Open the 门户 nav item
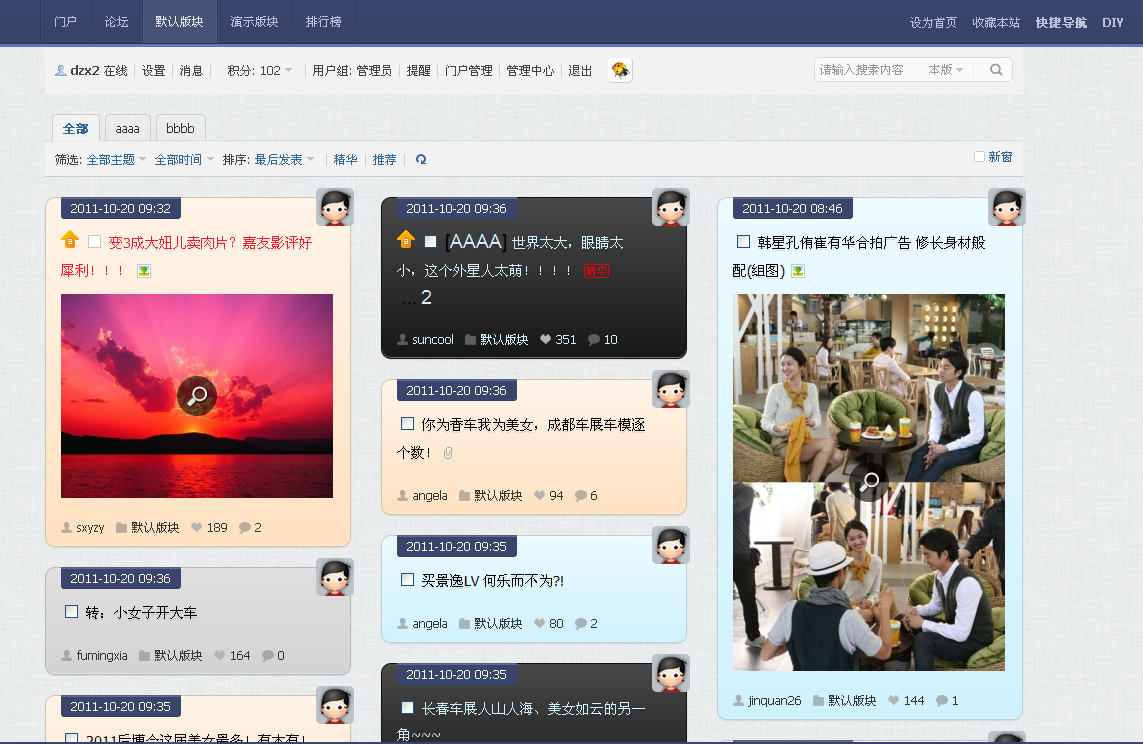 click(66, 22)
